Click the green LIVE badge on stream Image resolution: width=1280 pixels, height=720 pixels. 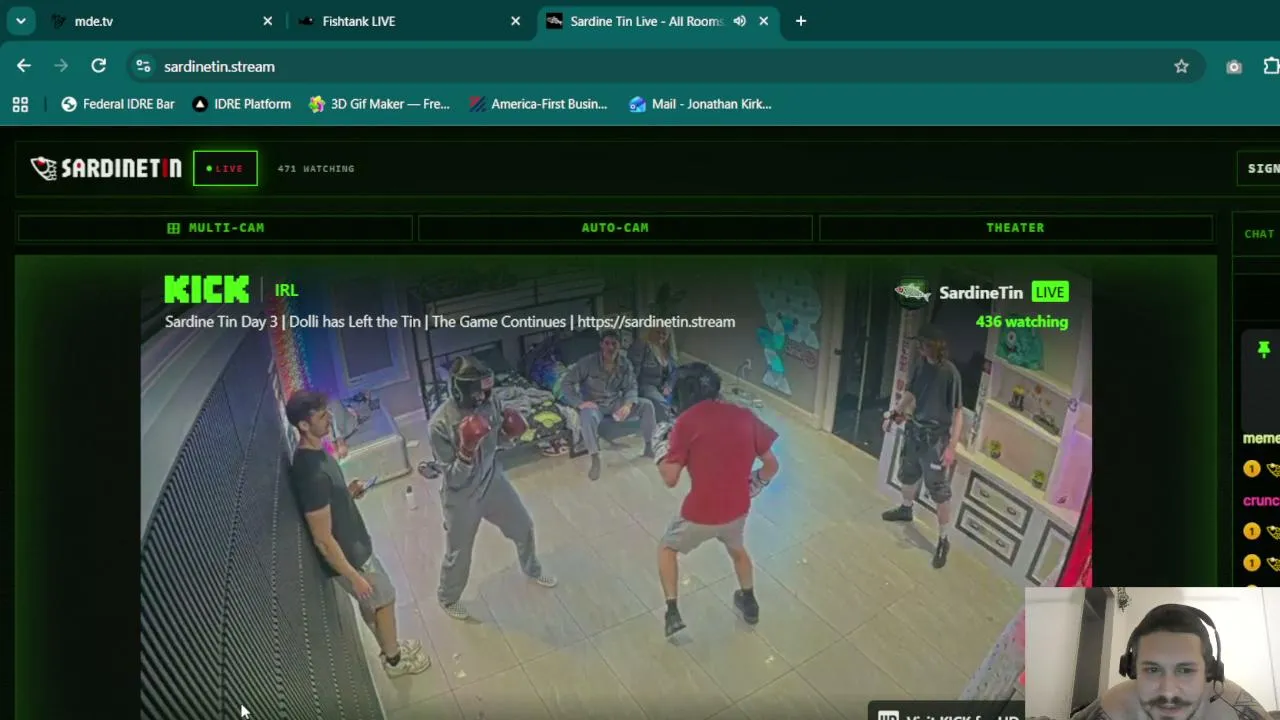click(x=1050, y=292)
